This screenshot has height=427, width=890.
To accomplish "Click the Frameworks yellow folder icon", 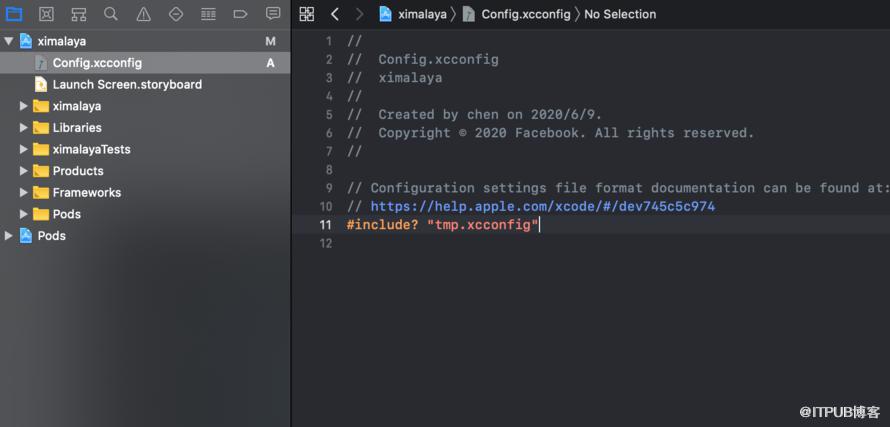I will [41, 192].
